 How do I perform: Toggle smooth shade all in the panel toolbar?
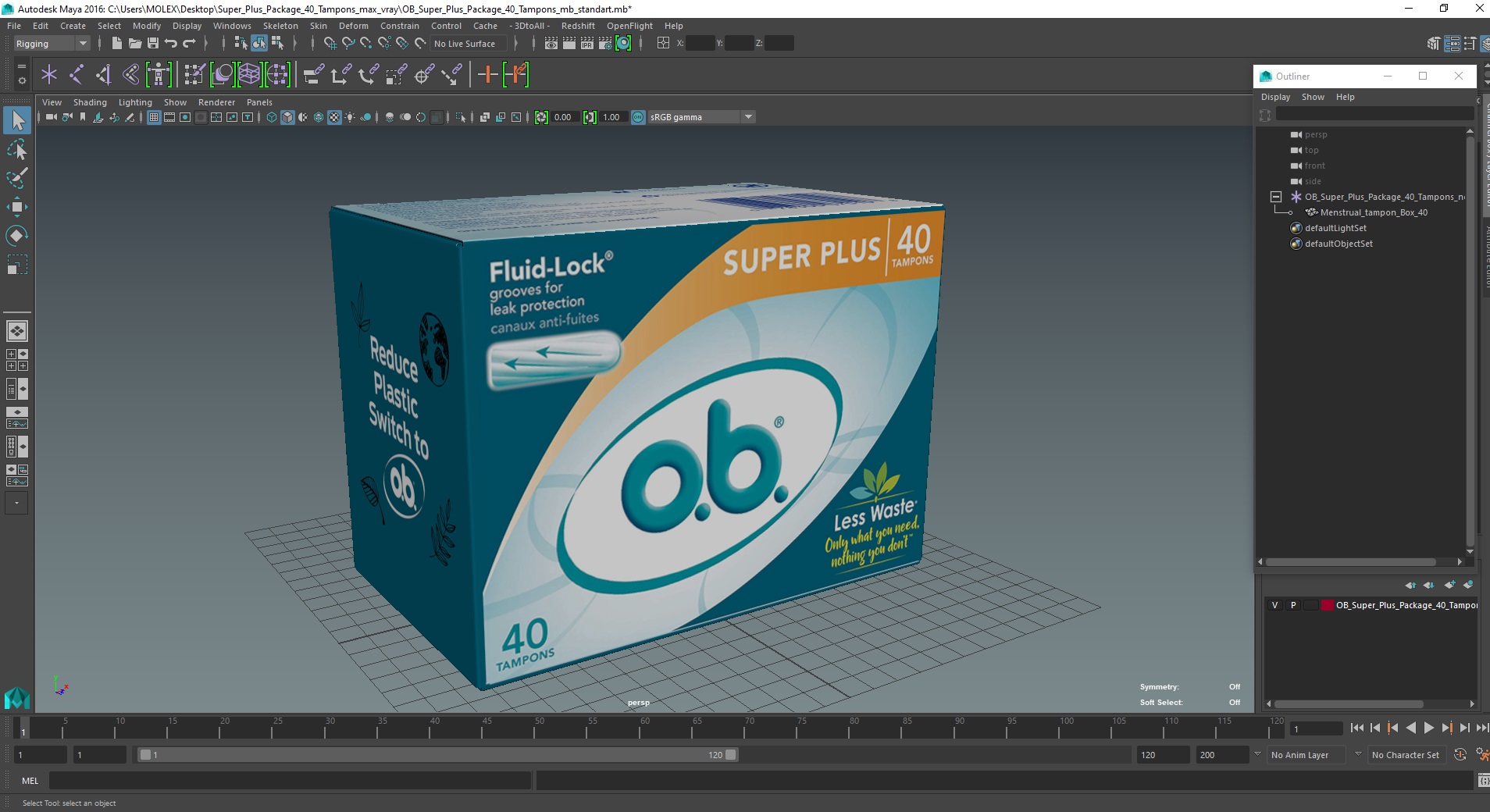point(287,117)
